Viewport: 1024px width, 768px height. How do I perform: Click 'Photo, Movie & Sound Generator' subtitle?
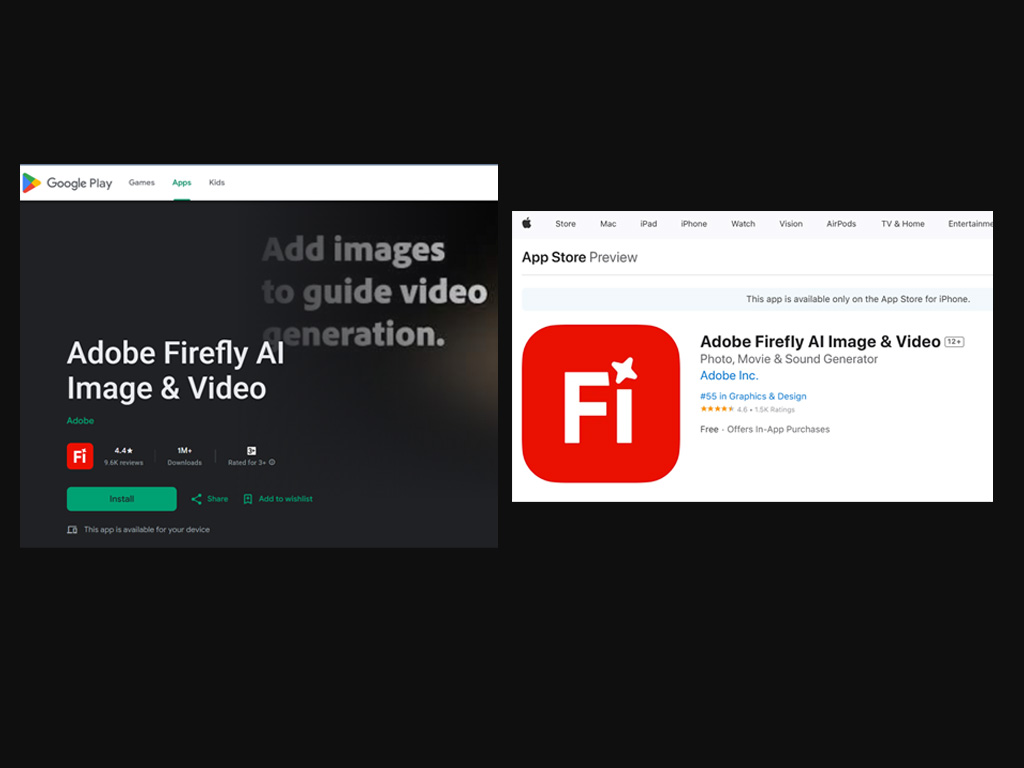click(x=789, y=359)
